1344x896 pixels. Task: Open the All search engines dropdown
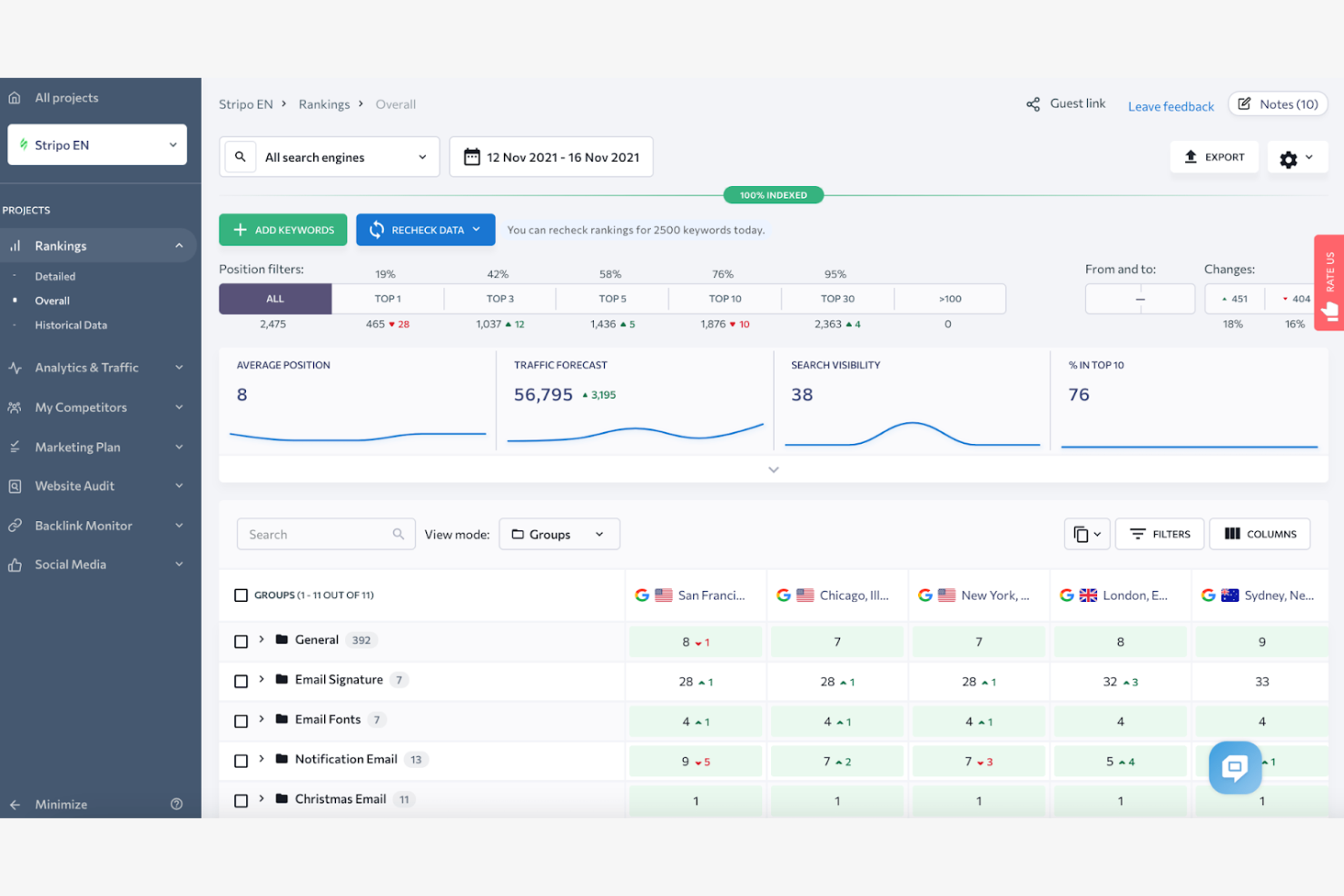[329, 156]
